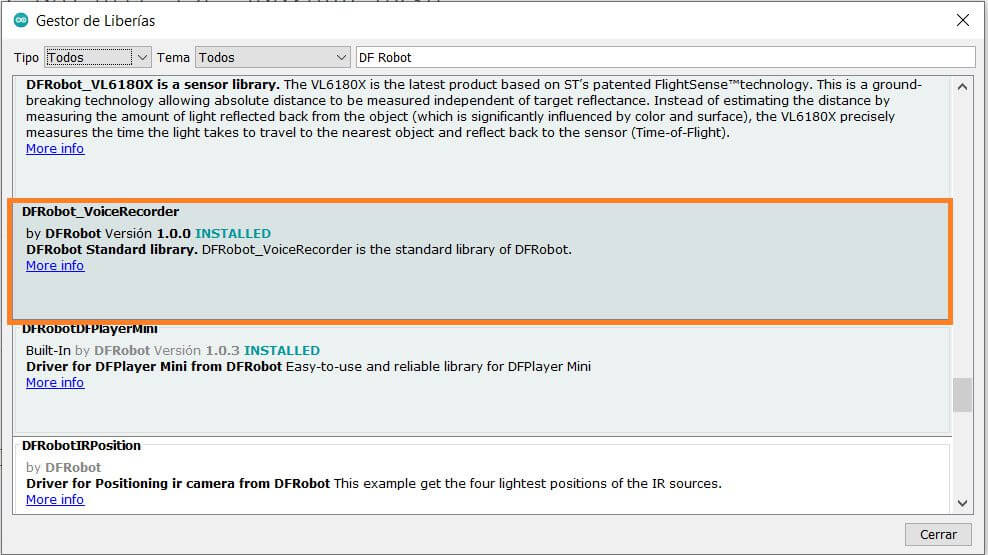Open More info for DFRobot_VL6180X library

pyautogui.click(x=55, y=149)
